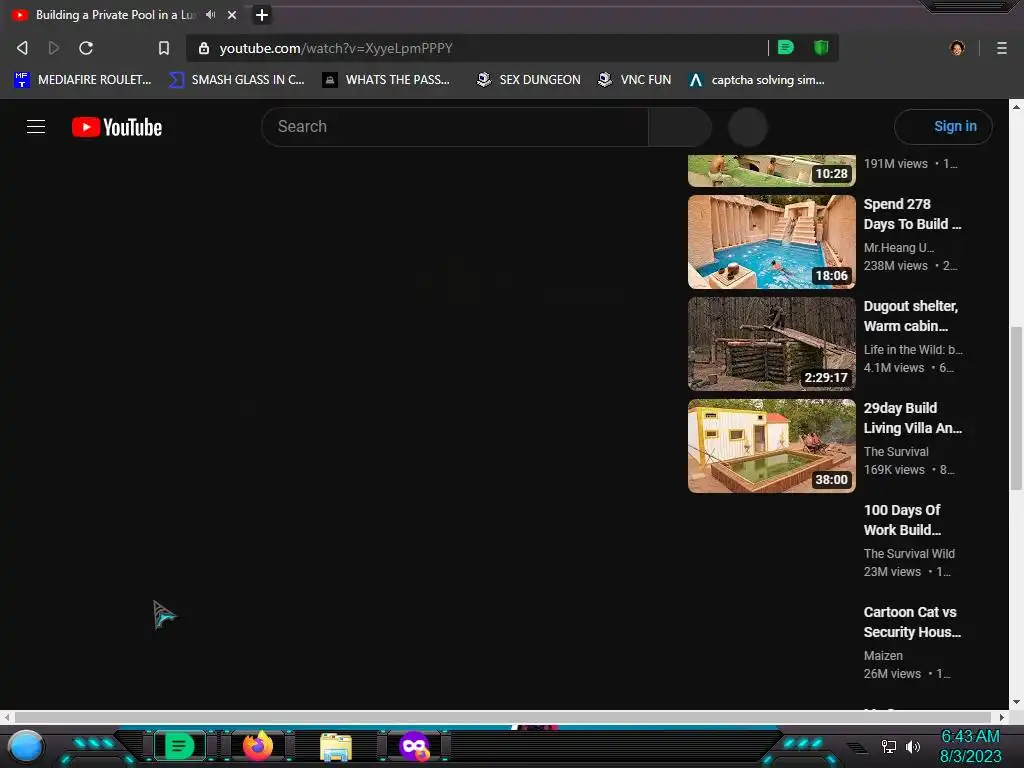Open the SMASH GLASS IN C... bookmark
Screen dimensions: 1024x768
236,80
